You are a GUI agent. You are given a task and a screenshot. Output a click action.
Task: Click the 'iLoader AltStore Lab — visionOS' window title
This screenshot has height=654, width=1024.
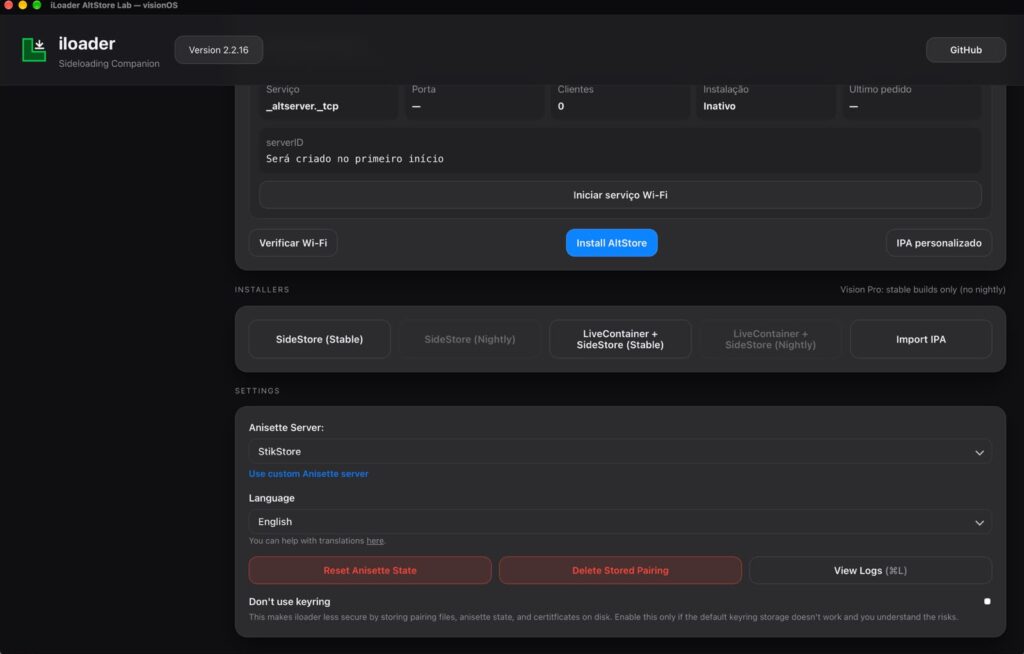(114, 5)
